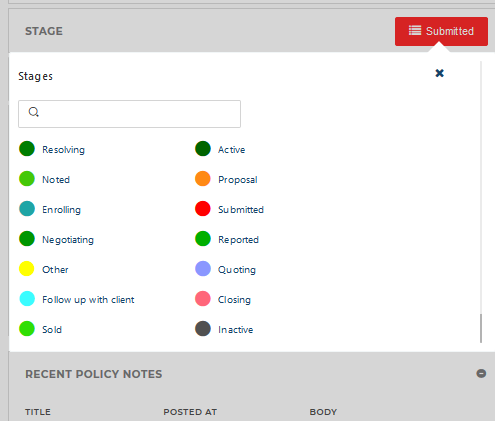This screenshot has height=421, width=495.
Task: Choose the Active stage label
Action: coord(232,150)
